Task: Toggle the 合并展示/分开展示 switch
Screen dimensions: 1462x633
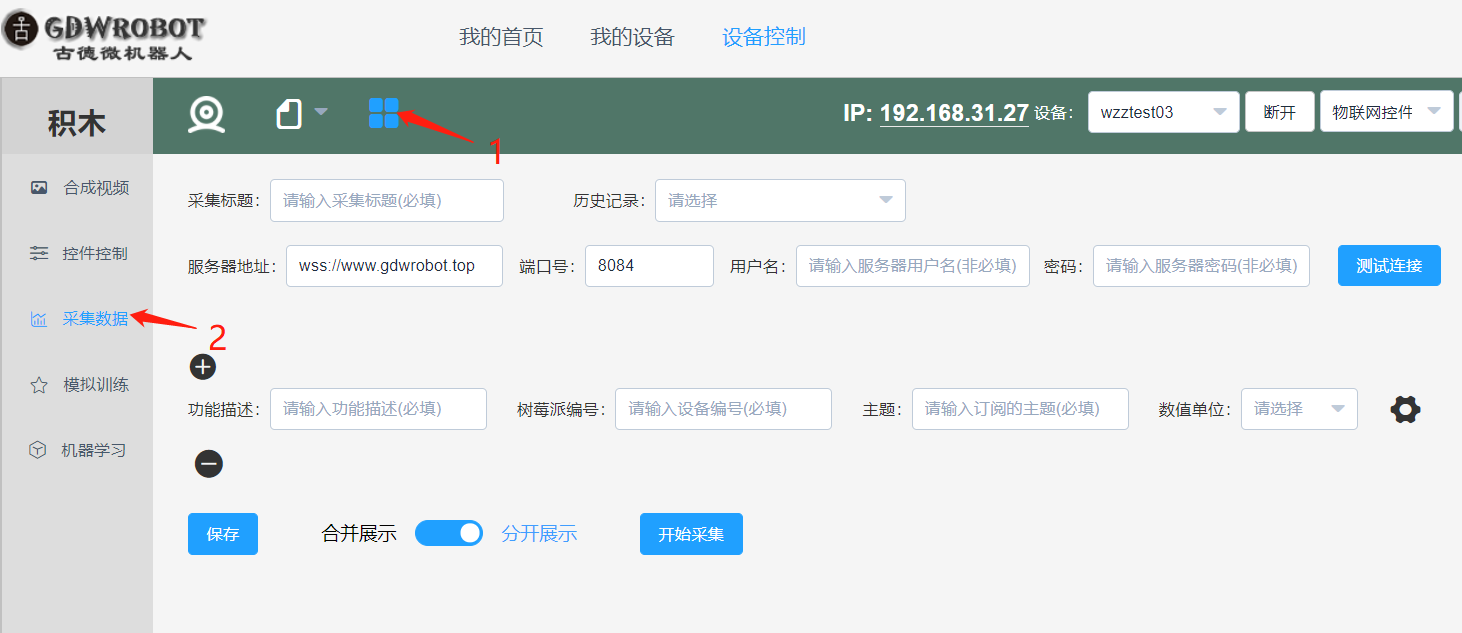Action: coord(448,533)
